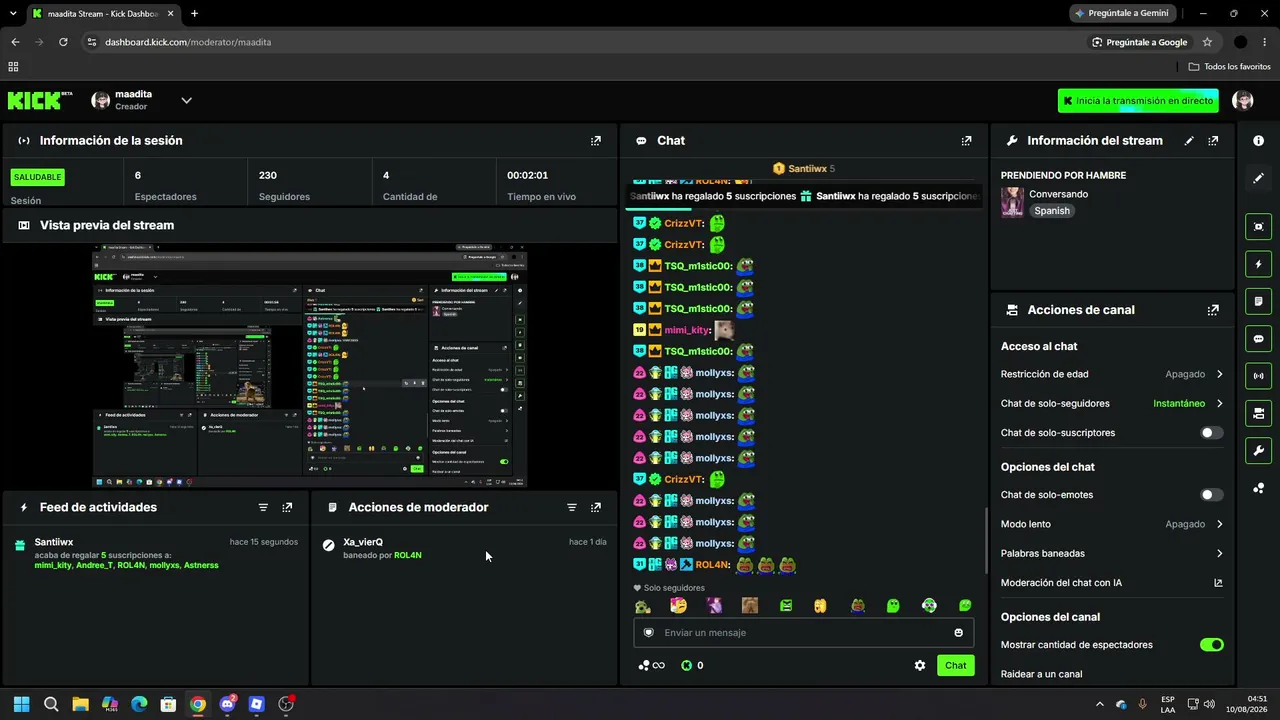This screenshot has height=720, width=1280.
Task: Click the green Chat send button
Action: click(956, 665)
